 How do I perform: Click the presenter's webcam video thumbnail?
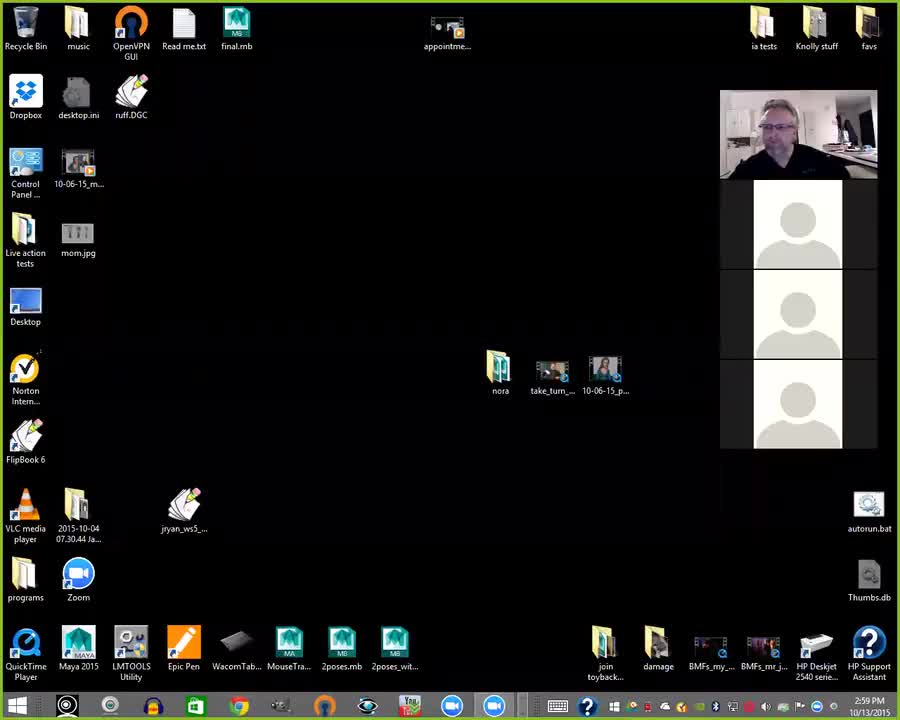click(798, 134)
